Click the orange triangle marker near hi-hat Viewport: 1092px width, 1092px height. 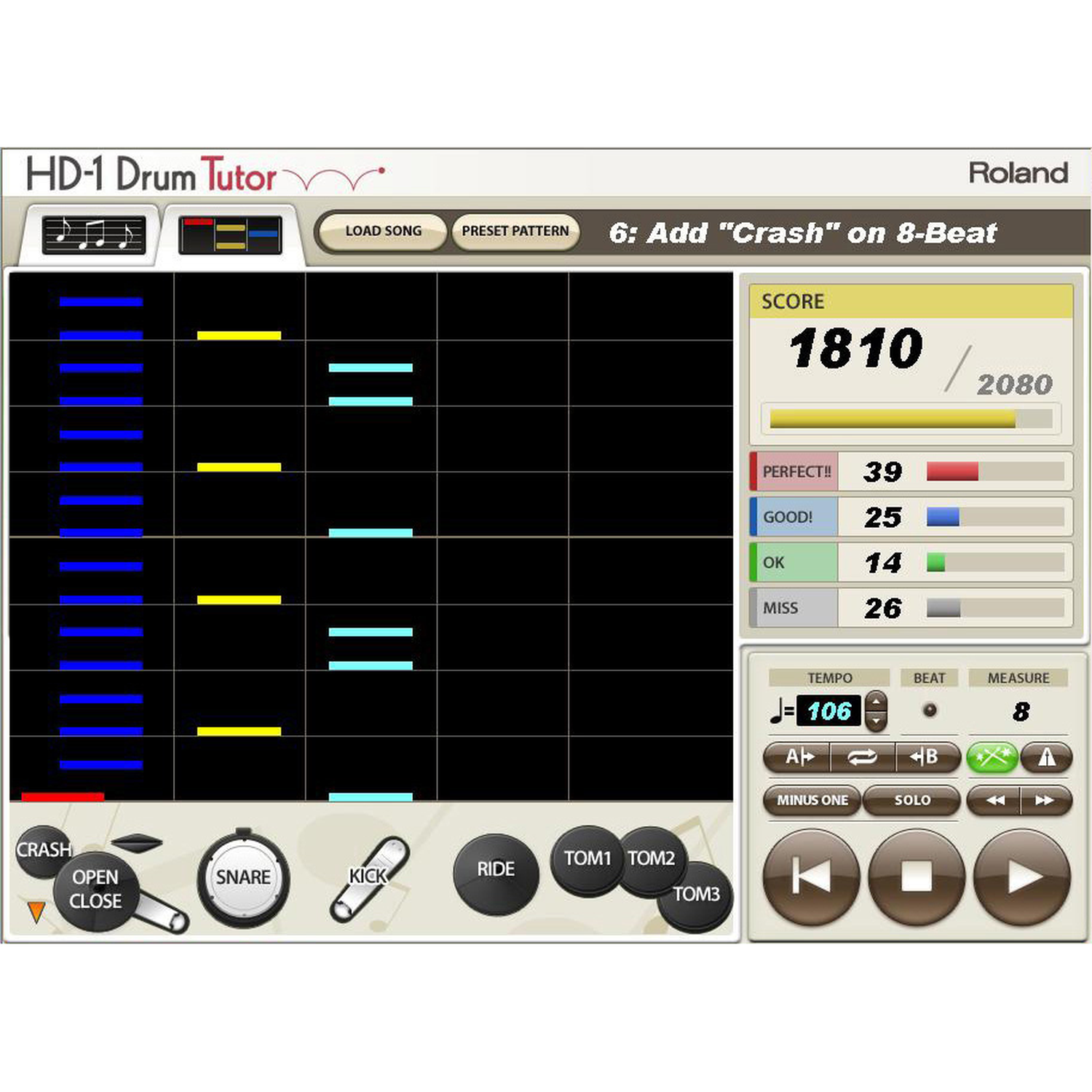coord(36,911)
